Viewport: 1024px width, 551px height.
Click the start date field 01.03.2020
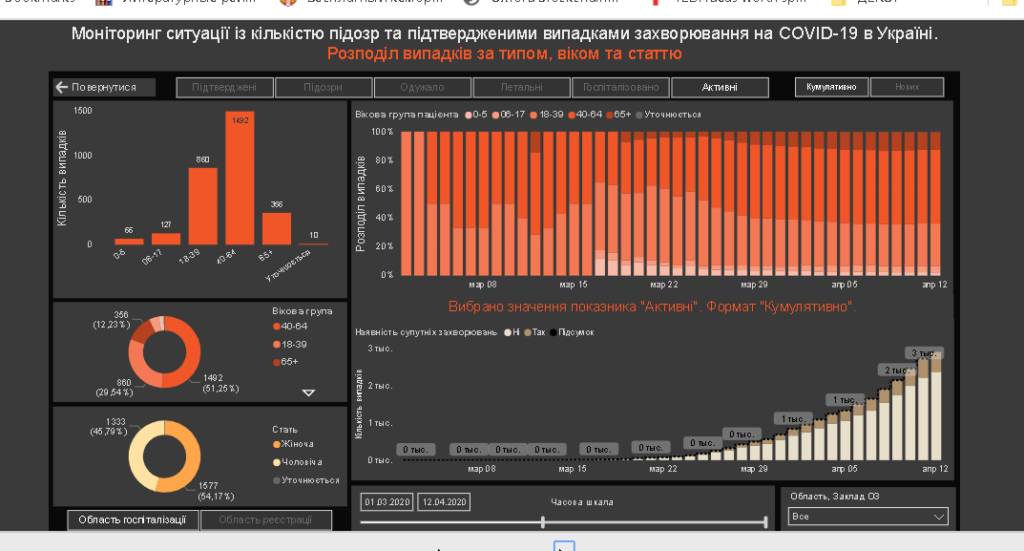[x=387, y=502]
